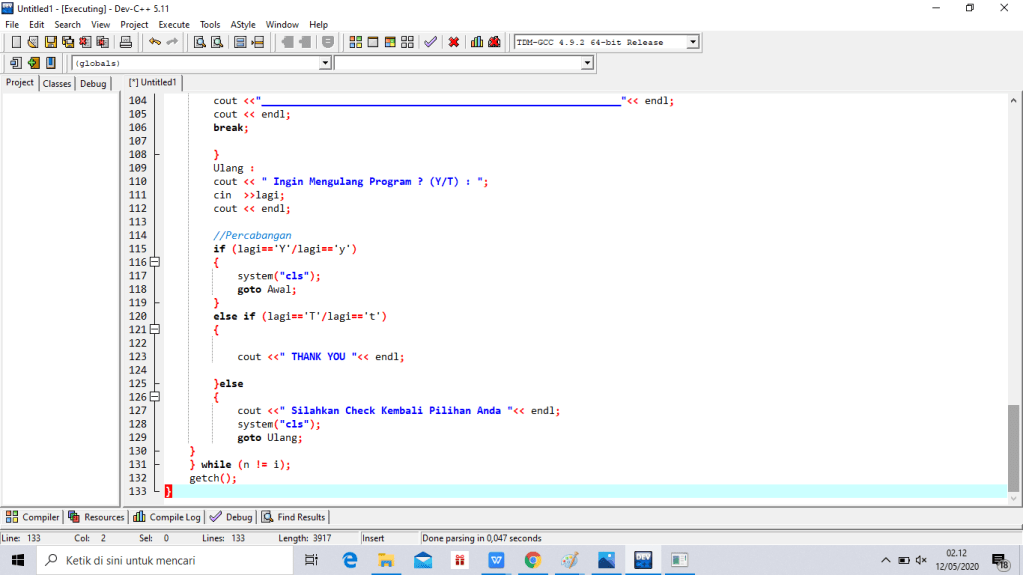Start debugging with the purple checkmark icon
This screenshot has width=1023, height=575.
(x=430, y=42)
